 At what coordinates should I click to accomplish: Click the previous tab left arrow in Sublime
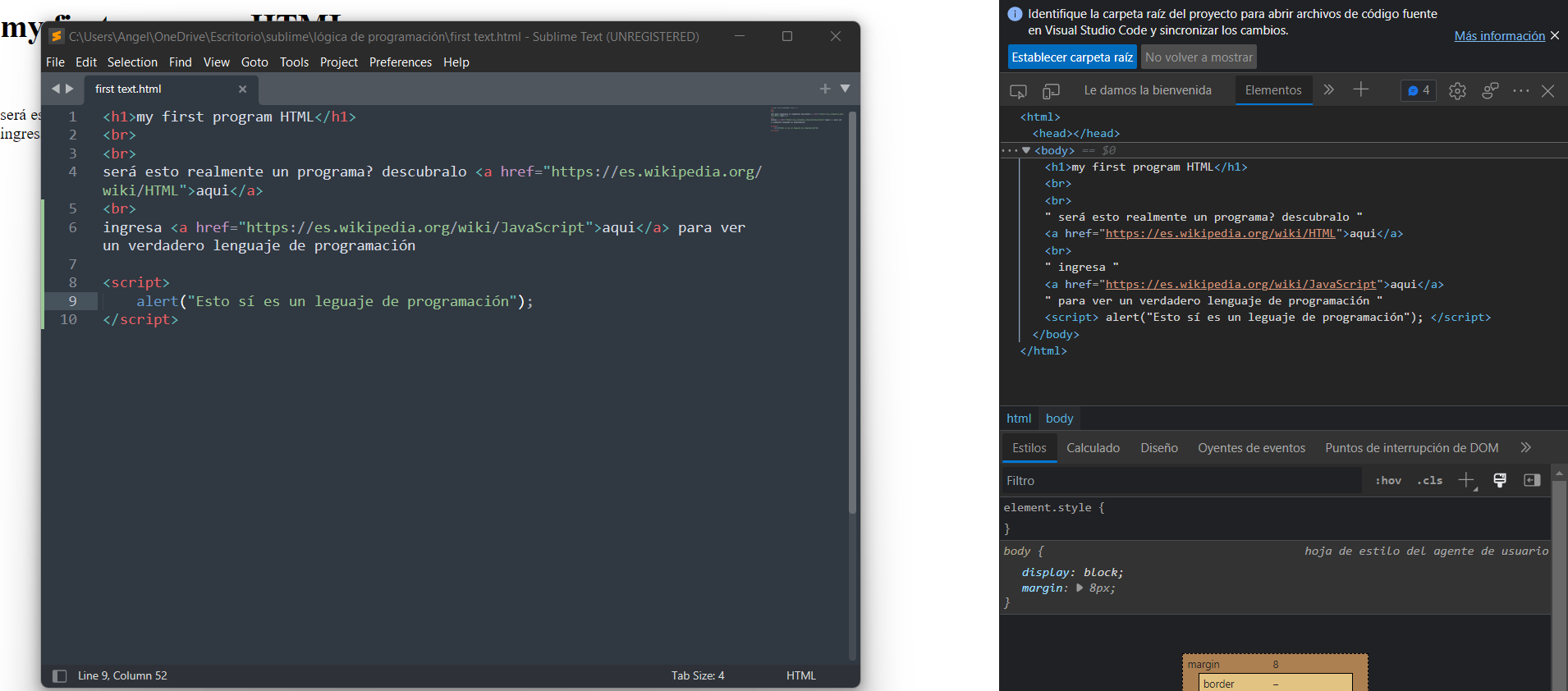point(56,89)
